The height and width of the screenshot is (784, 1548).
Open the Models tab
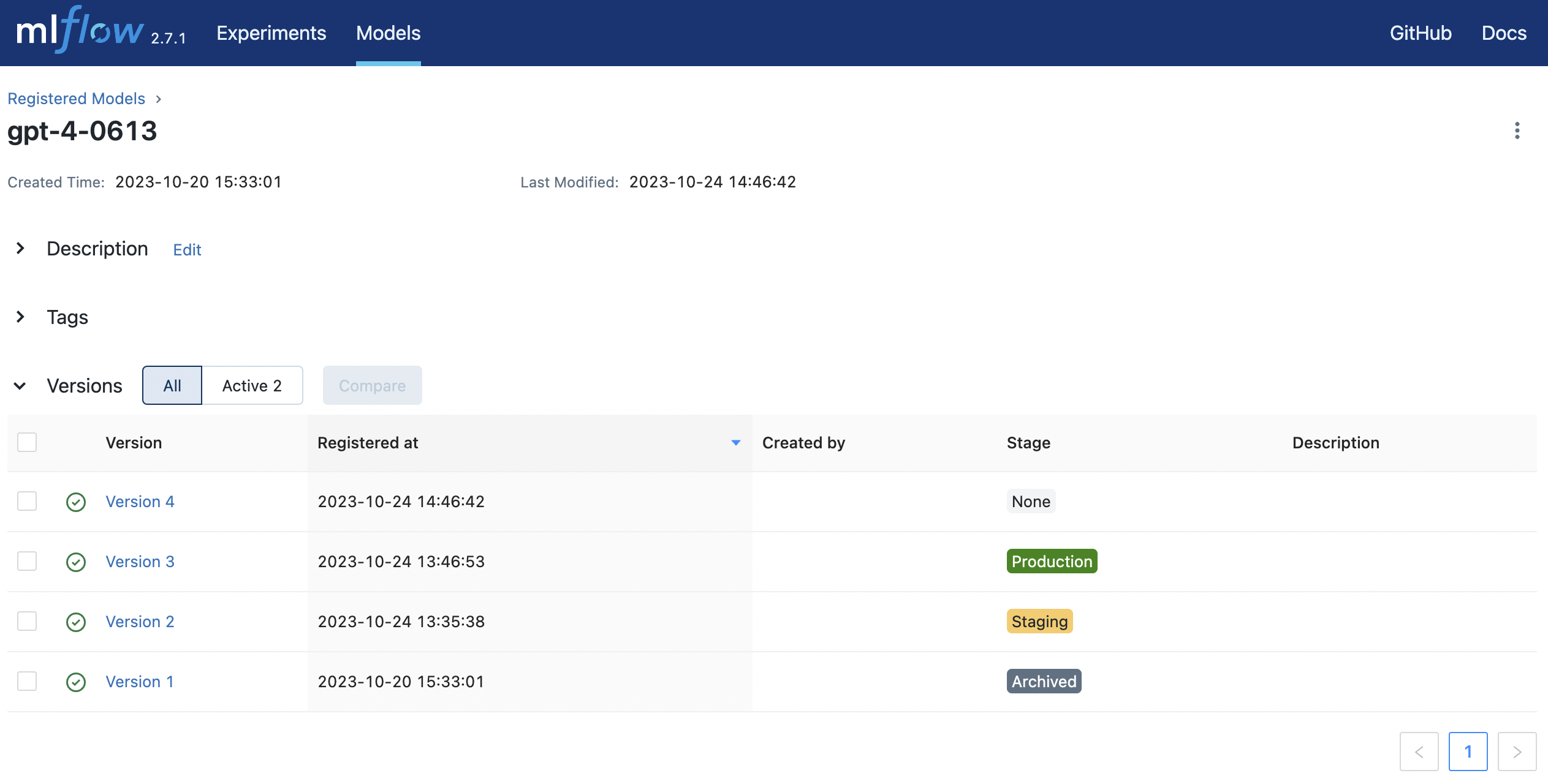(x=389, y=33)
